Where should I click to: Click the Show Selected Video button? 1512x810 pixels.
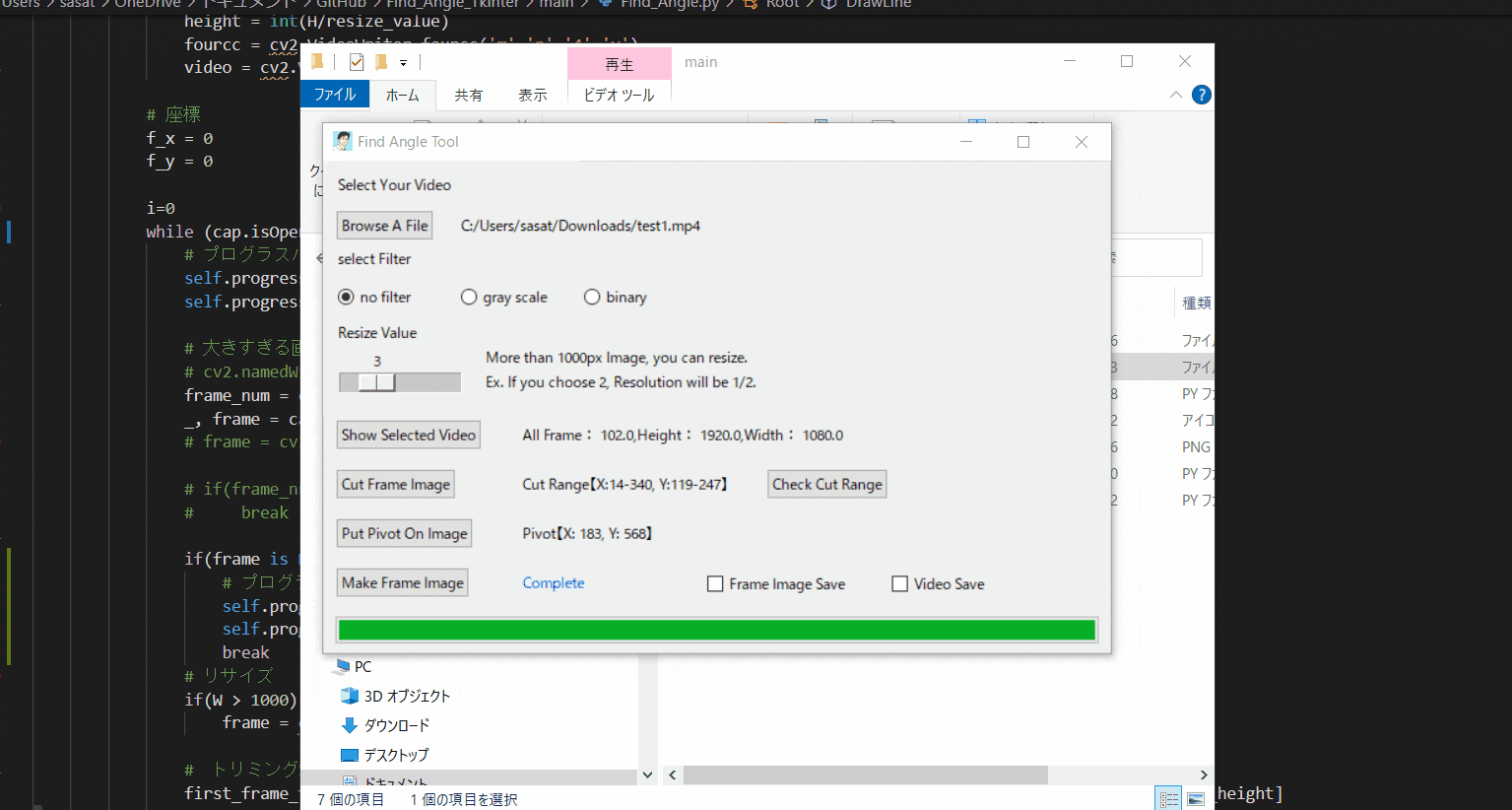(x=409, y=435)
